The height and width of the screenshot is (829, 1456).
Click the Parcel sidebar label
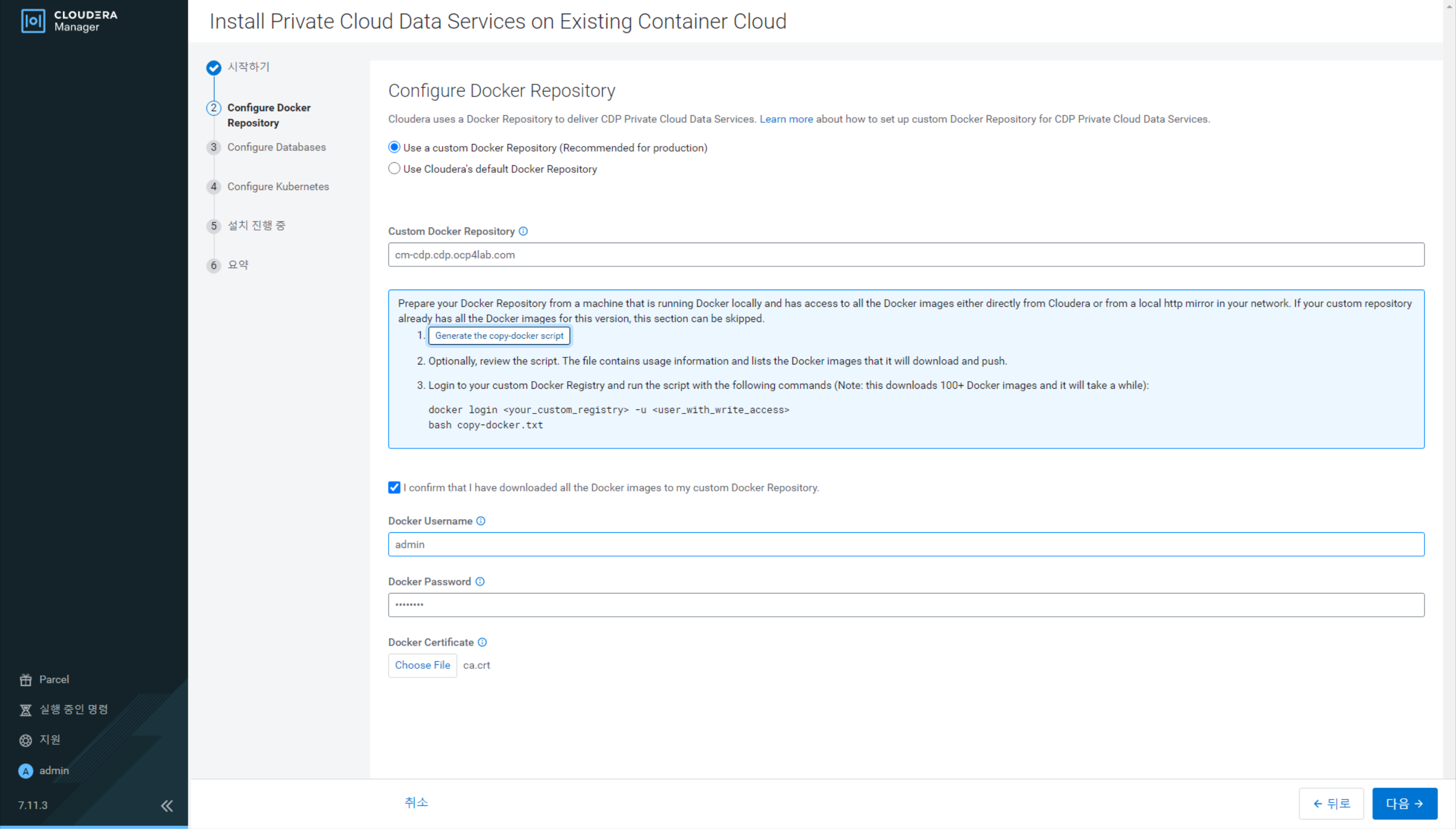tap(54, 679)
